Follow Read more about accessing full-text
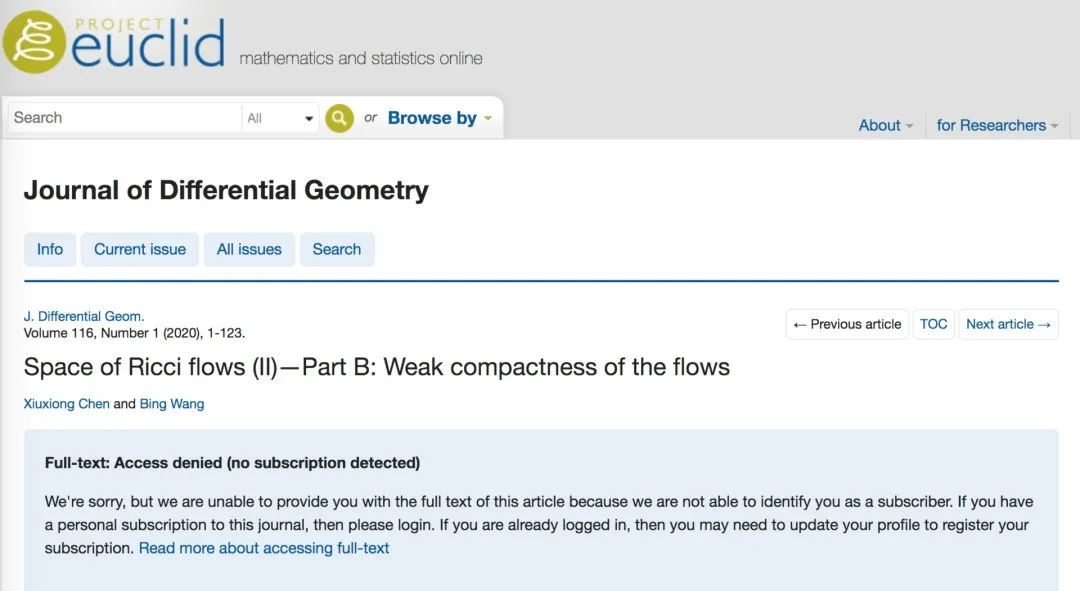 [264, 548]
